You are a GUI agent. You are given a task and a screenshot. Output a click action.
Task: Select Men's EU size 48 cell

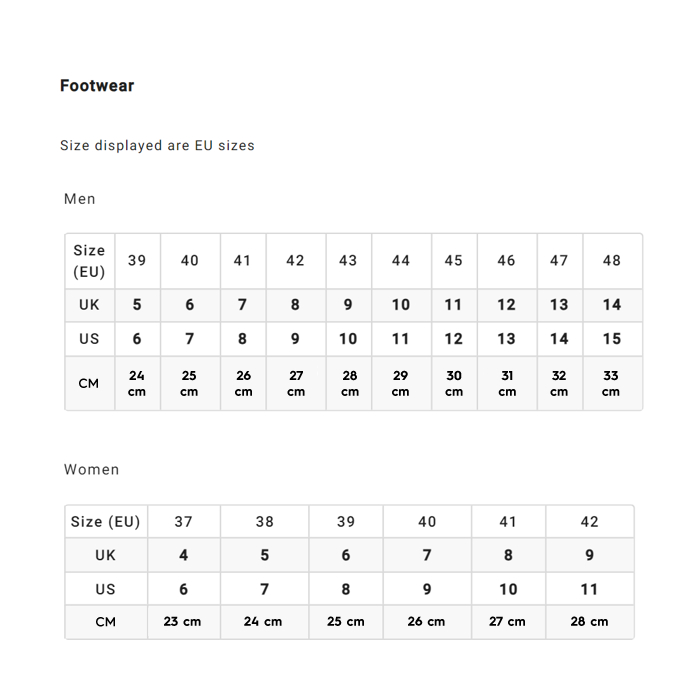pyautogui.click(x=612, y=261)
